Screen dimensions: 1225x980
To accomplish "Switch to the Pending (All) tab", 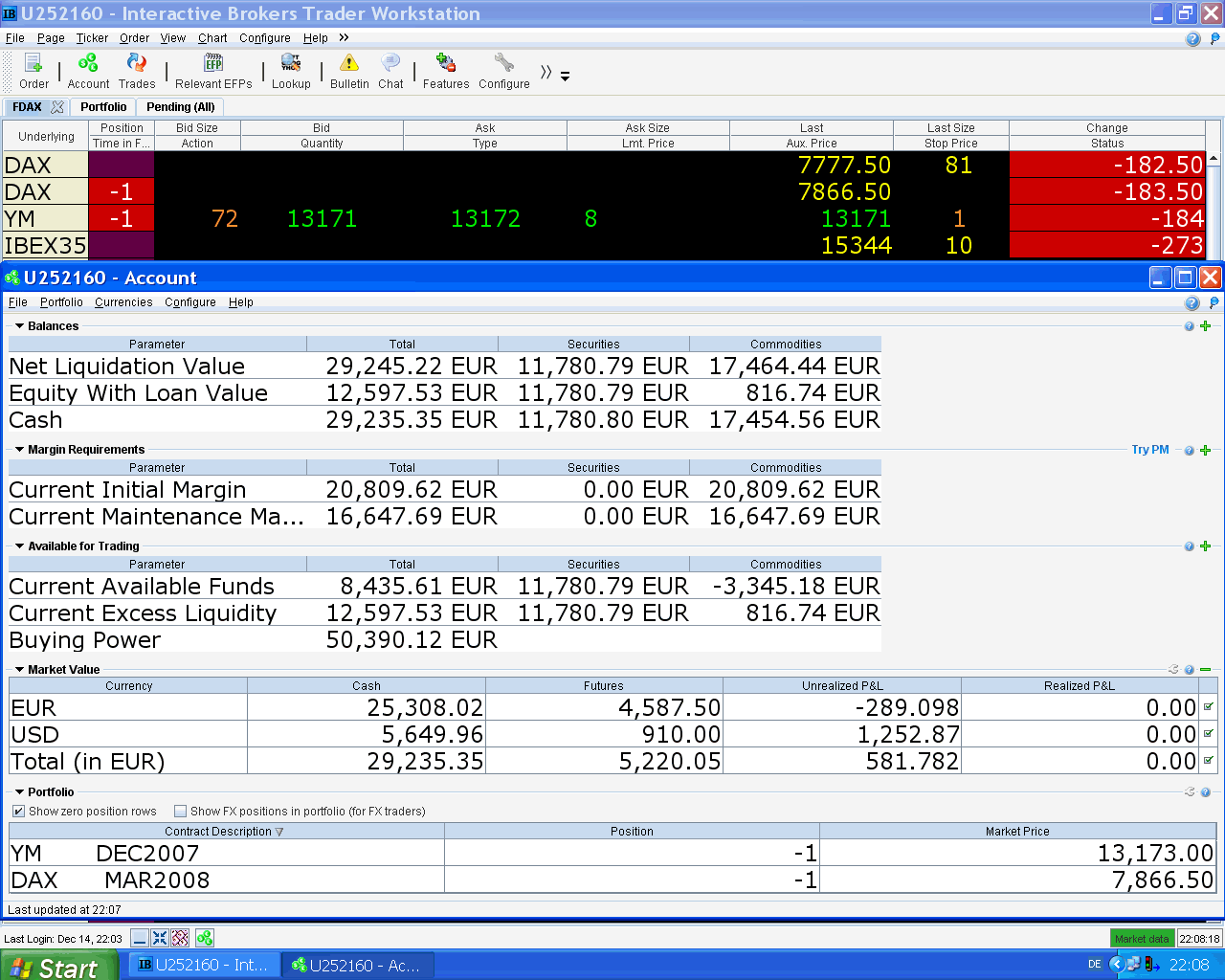I will [x=180, y=107].
